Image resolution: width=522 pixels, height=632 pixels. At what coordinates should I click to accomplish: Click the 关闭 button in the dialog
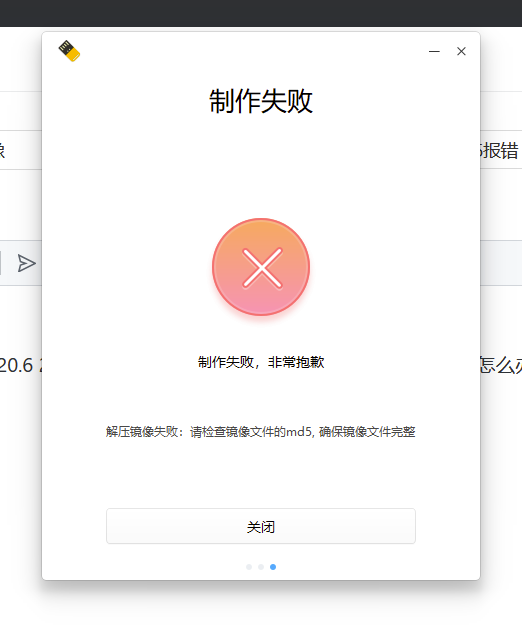point(261,526)
